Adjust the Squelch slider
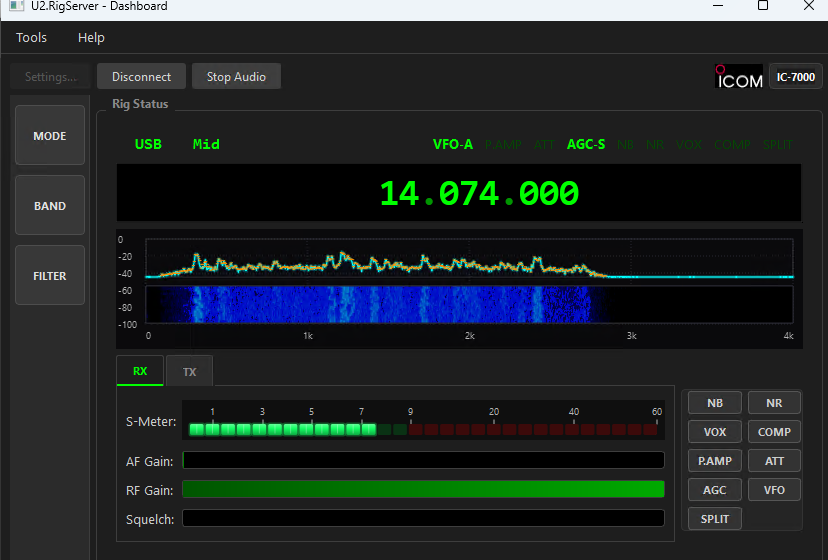The height and width of the screenshot is (560, 828). (x=423, y=518)
